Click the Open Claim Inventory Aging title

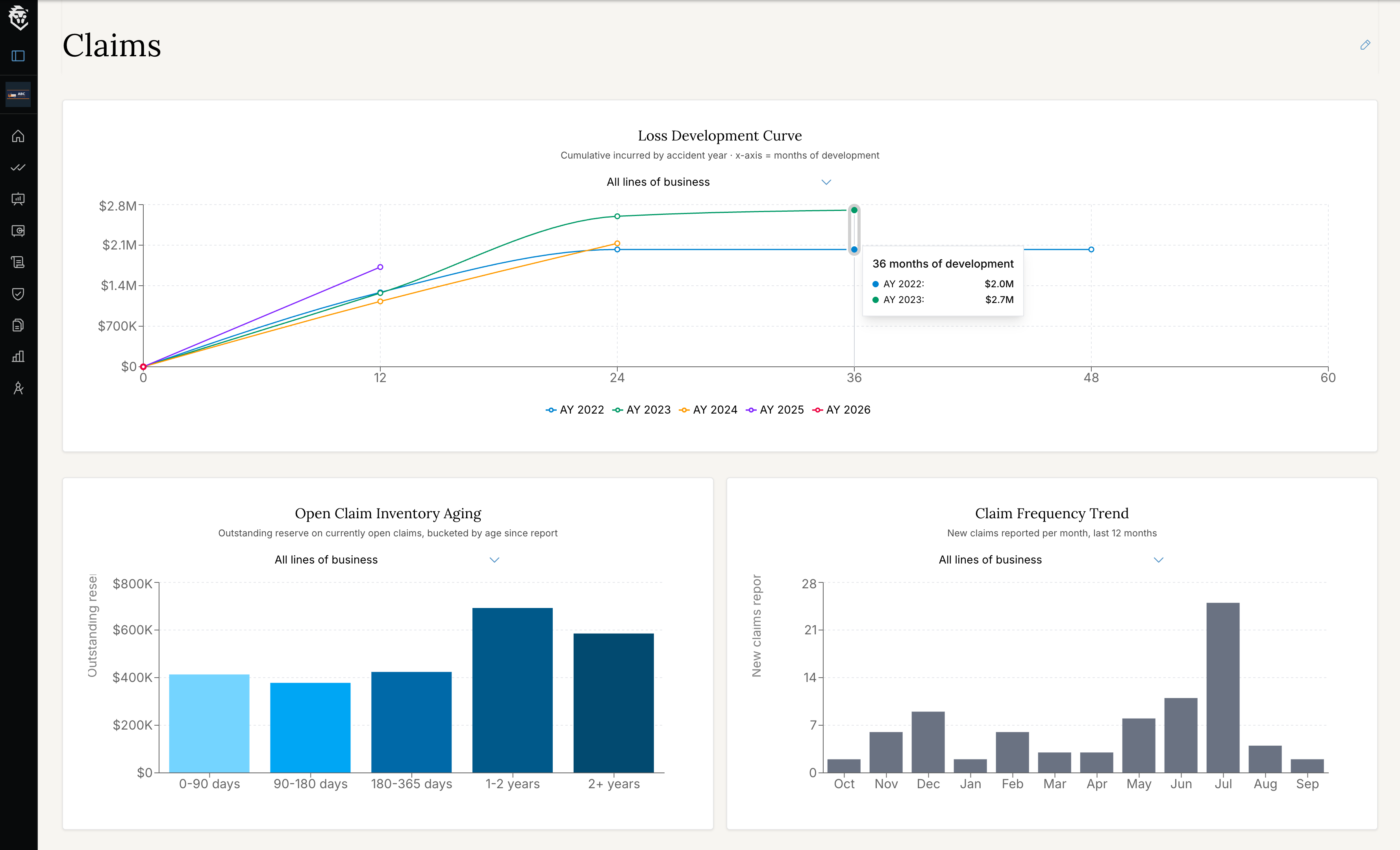pos(387,513)
